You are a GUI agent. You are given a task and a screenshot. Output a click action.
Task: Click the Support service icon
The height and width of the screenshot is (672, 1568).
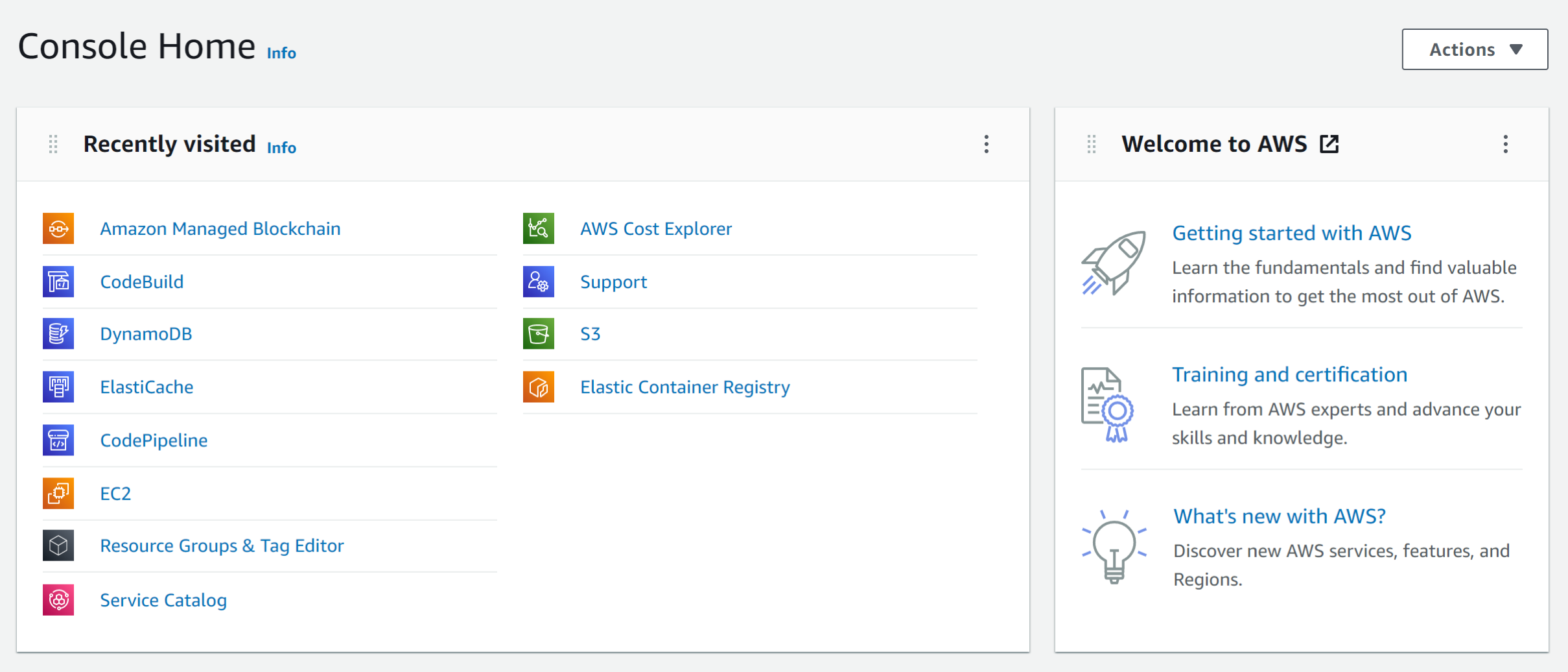539,282
